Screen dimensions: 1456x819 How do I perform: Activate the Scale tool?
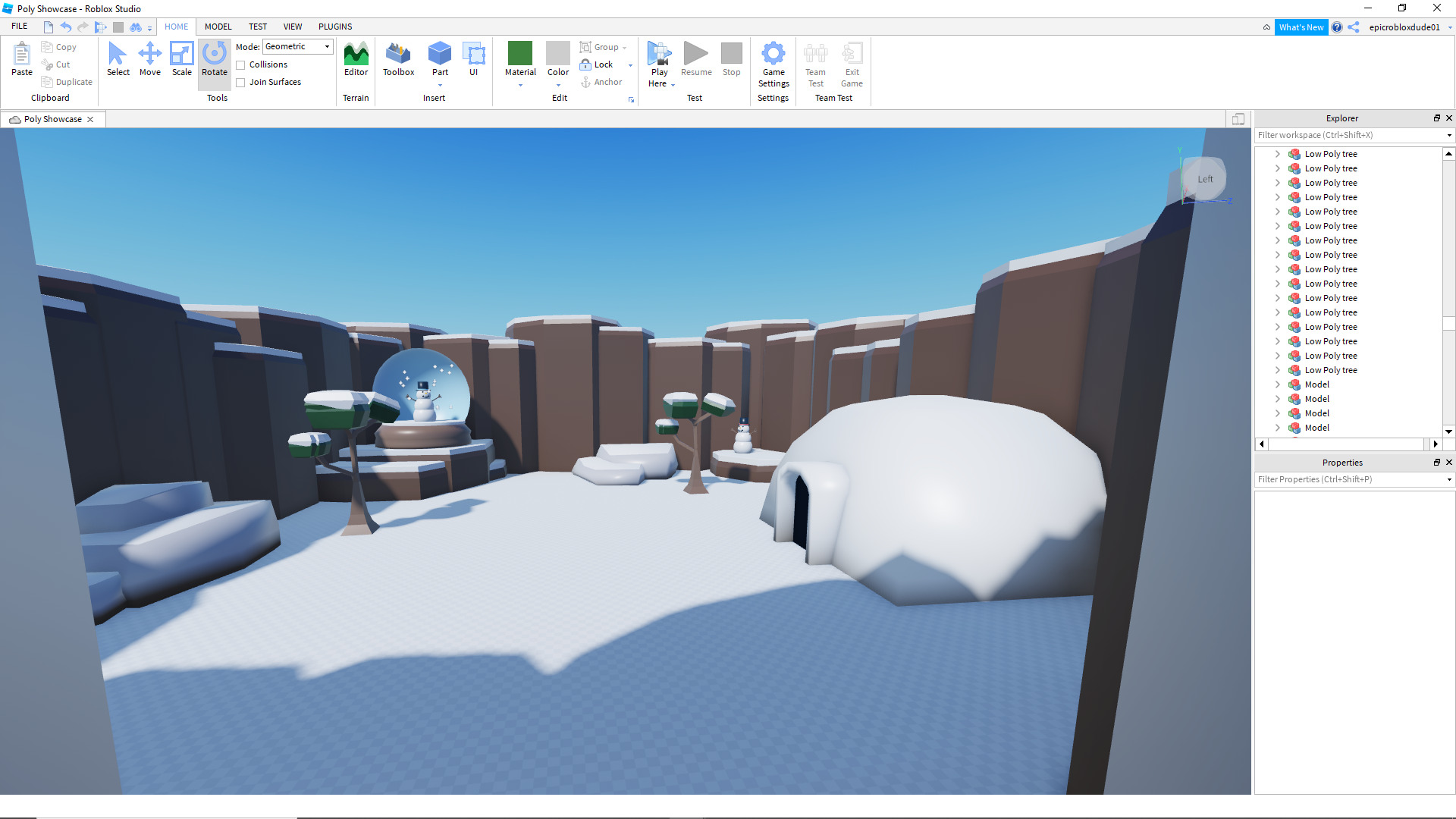click(182, 59)
